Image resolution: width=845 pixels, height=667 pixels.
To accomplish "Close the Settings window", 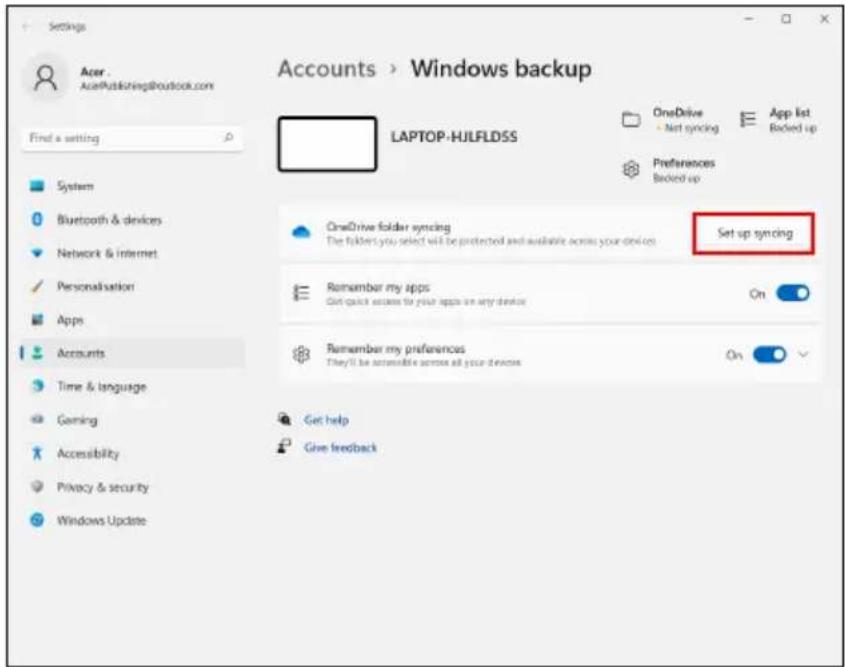I will pos(824,19).
